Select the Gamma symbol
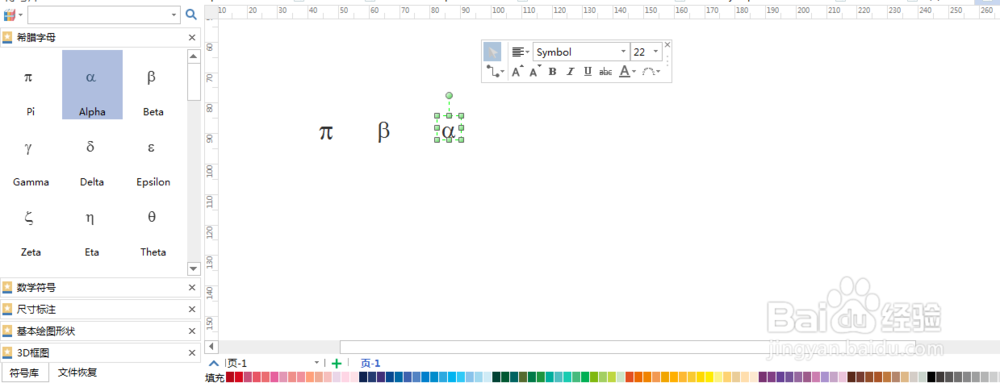This screenshot has height=383, width=1000. (x=30, y=155)
